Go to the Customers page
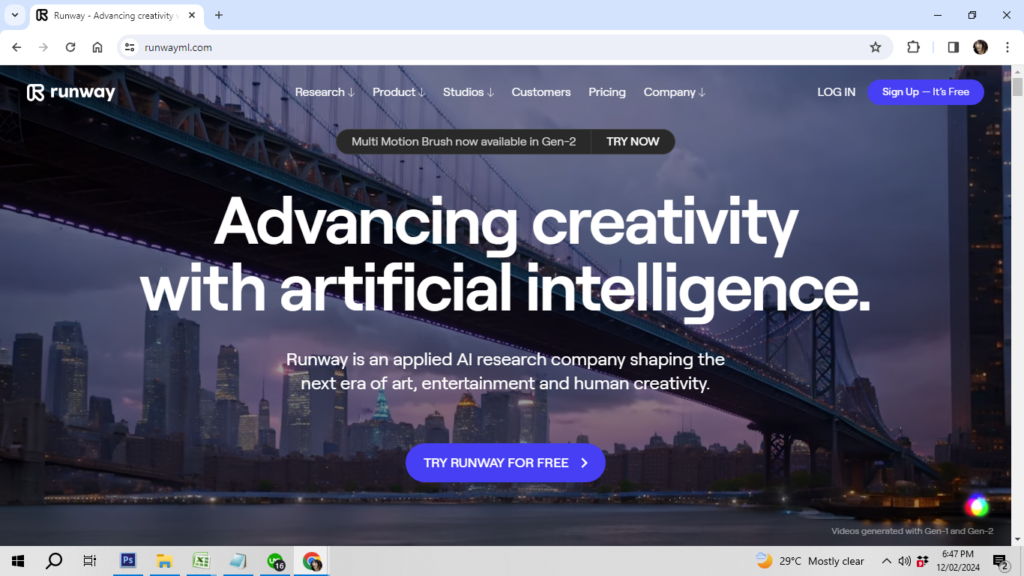 pos(541,92)
